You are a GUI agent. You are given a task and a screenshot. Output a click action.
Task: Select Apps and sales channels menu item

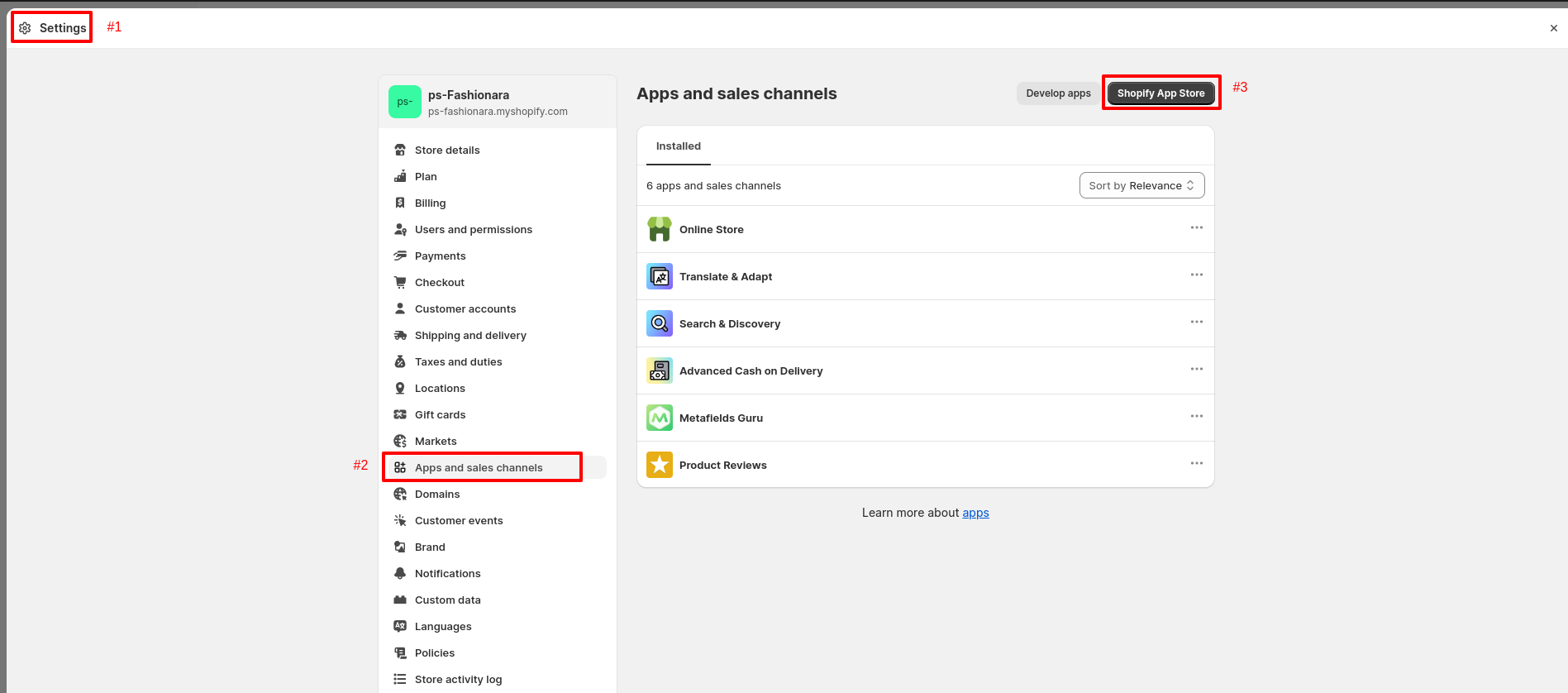coord(498,467)
